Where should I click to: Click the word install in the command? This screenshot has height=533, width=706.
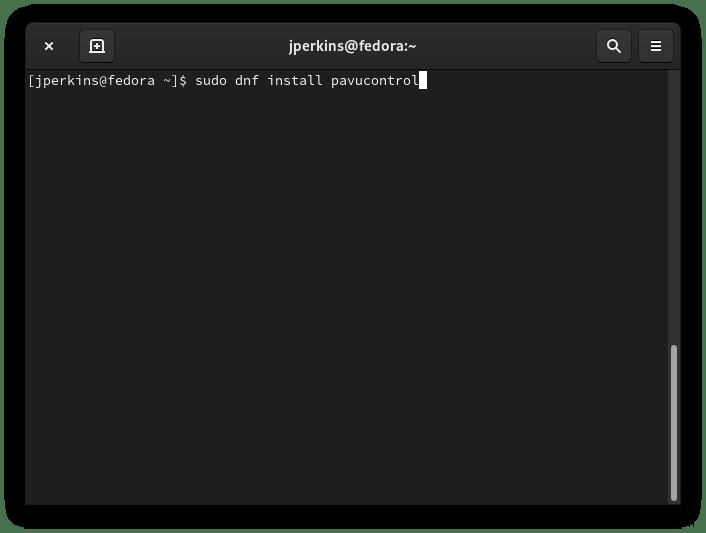(295, 81)
